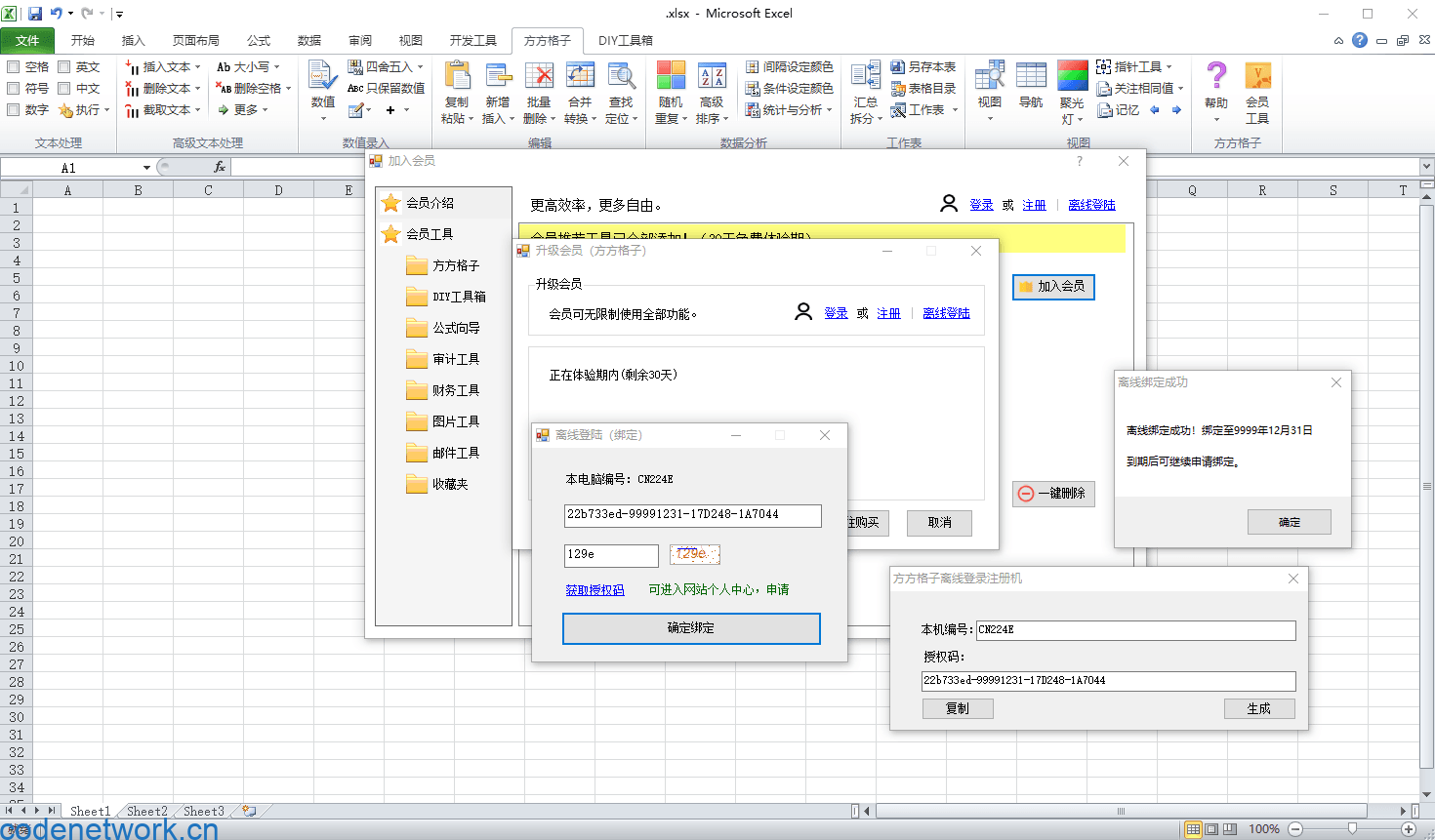Click the zoom slider handle in status bar
The height and width of the screenshot is (840, 1435).
pyautogui.click(x=1352, y=829)
